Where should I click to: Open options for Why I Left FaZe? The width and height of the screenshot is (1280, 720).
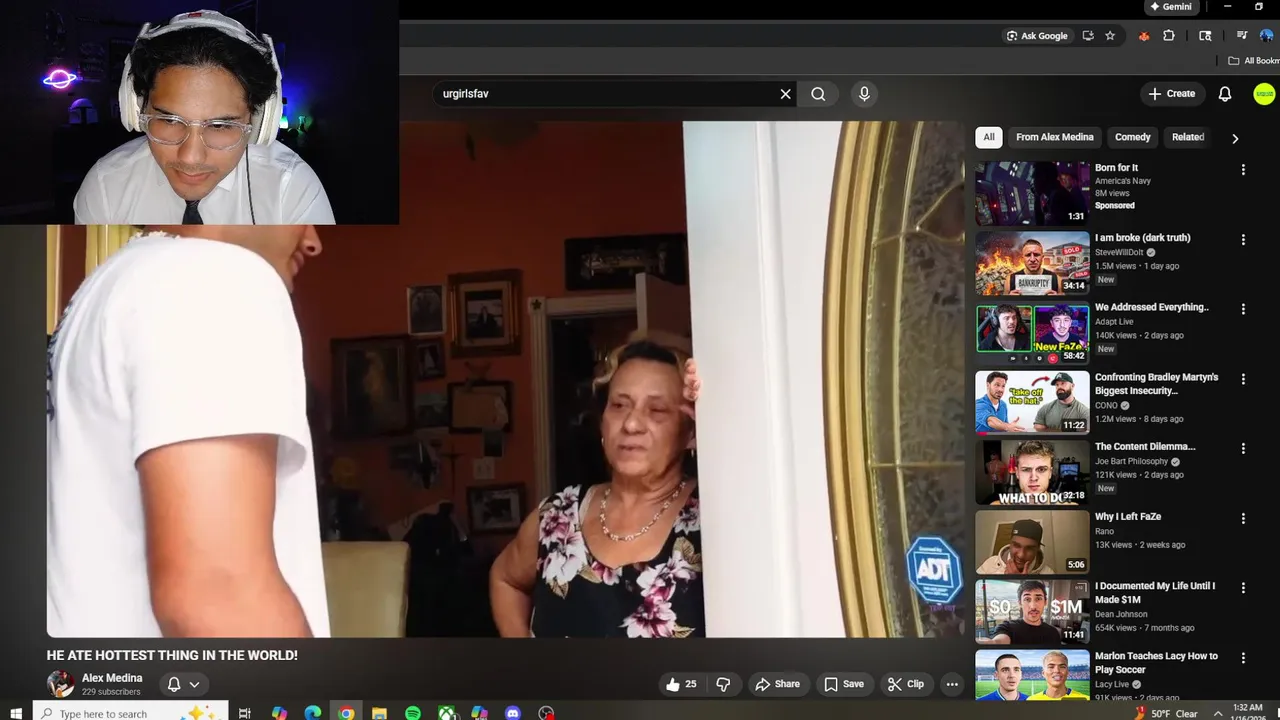[1243, 518]
